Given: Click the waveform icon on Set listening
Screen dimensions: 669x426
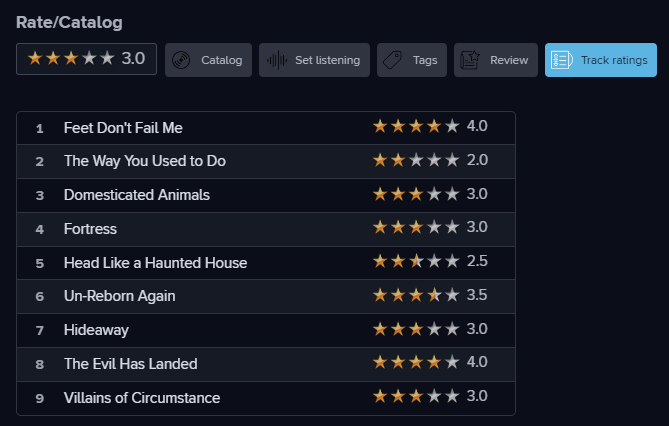Looking at the screenshot, I should click(x=277, y=60).
